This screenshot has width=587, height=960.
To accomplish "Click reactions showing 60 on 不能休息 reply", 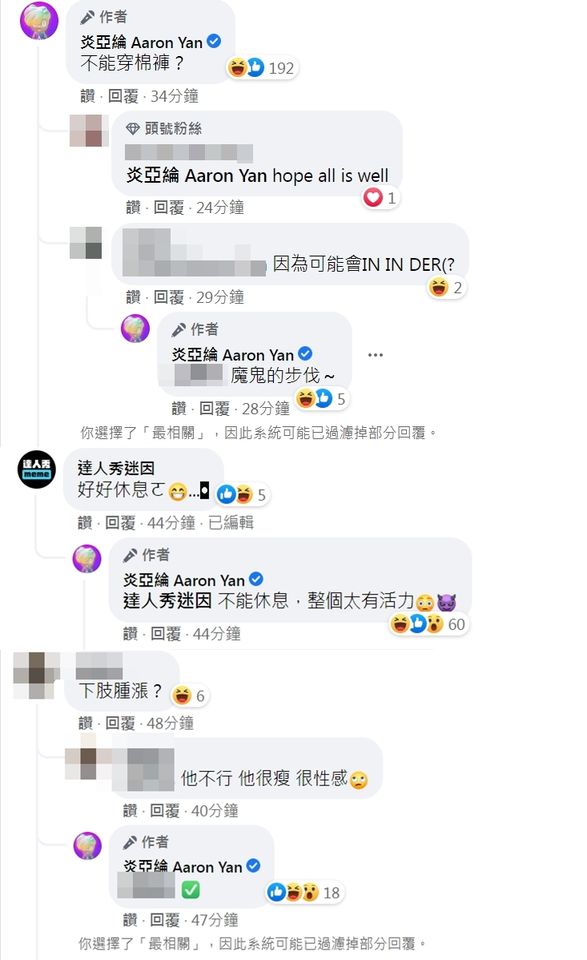I will point(428,624).
